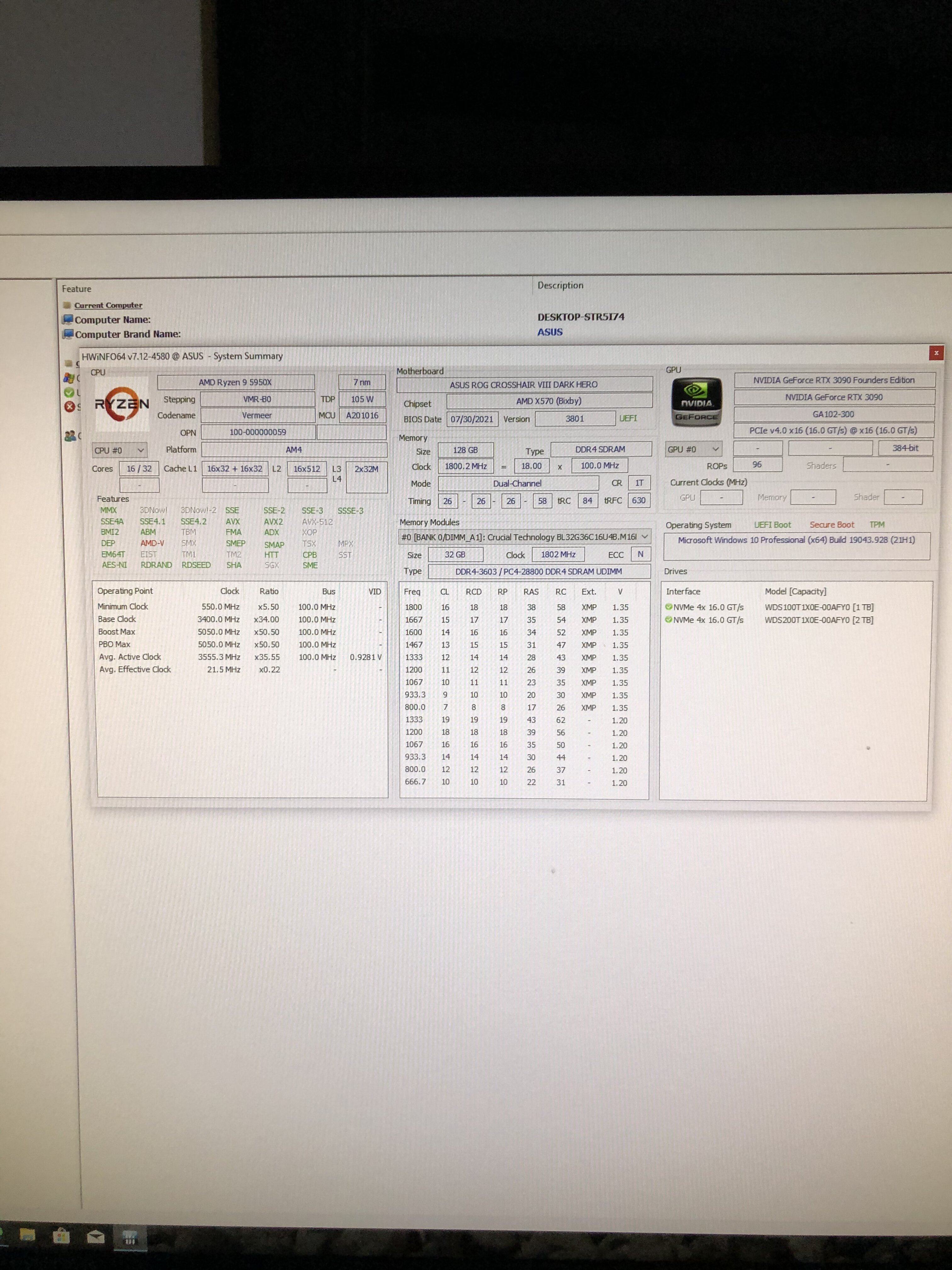Viewport: 952px width, 1270px height.
Task: Click the Boost Max operating point row
Action: pos(240,632)
